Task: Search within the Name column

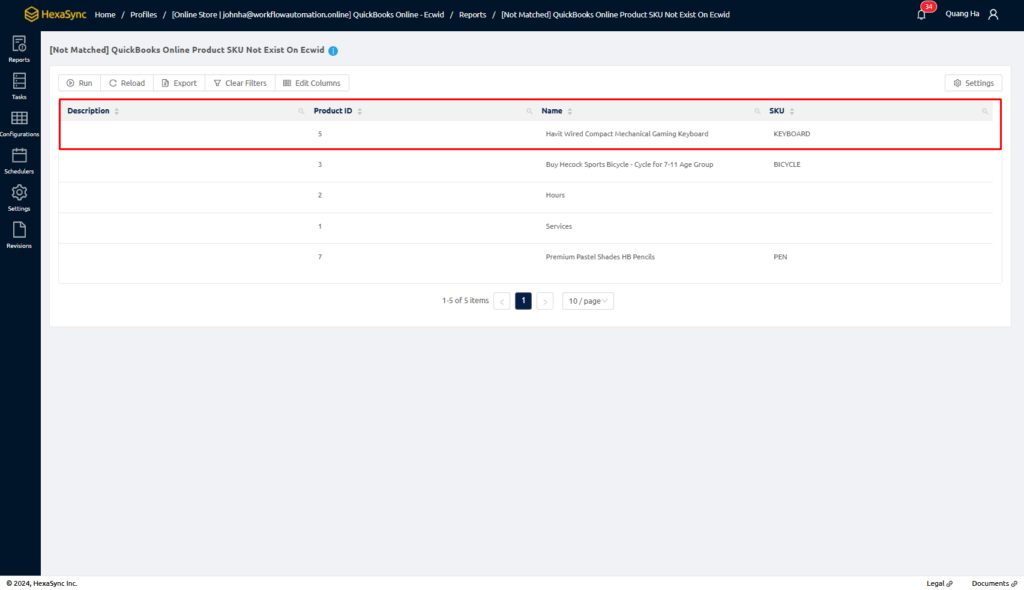Action: tap(757, 111)
